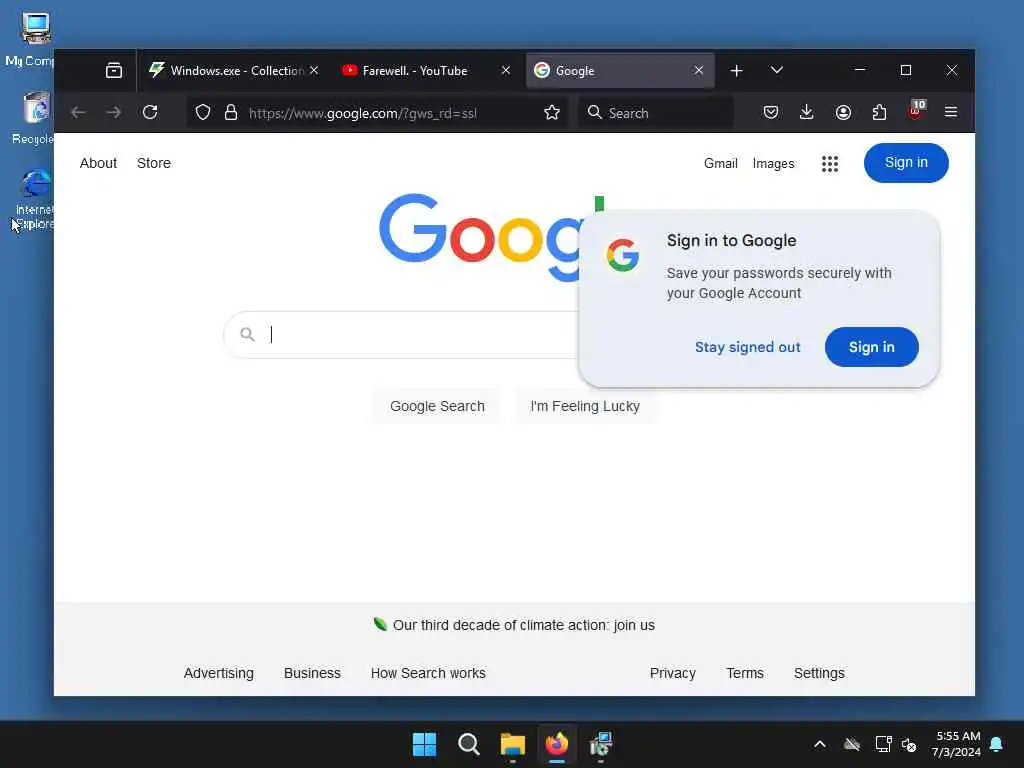The width and height of the screenshot is (1024, 768).
Task: Click the Google search input field
Action: click(x=418, y=334)
